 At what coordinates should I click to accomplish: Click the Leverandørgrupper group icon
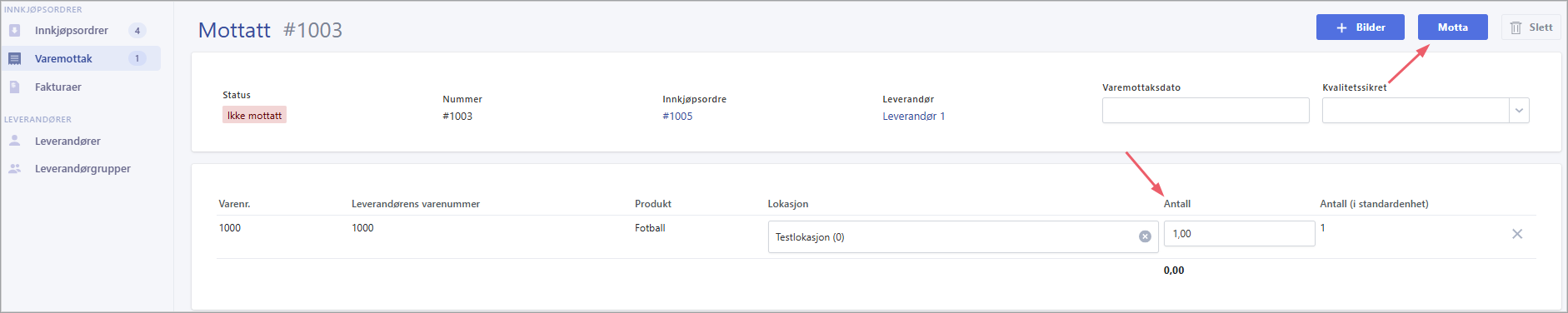pos(14,168)
